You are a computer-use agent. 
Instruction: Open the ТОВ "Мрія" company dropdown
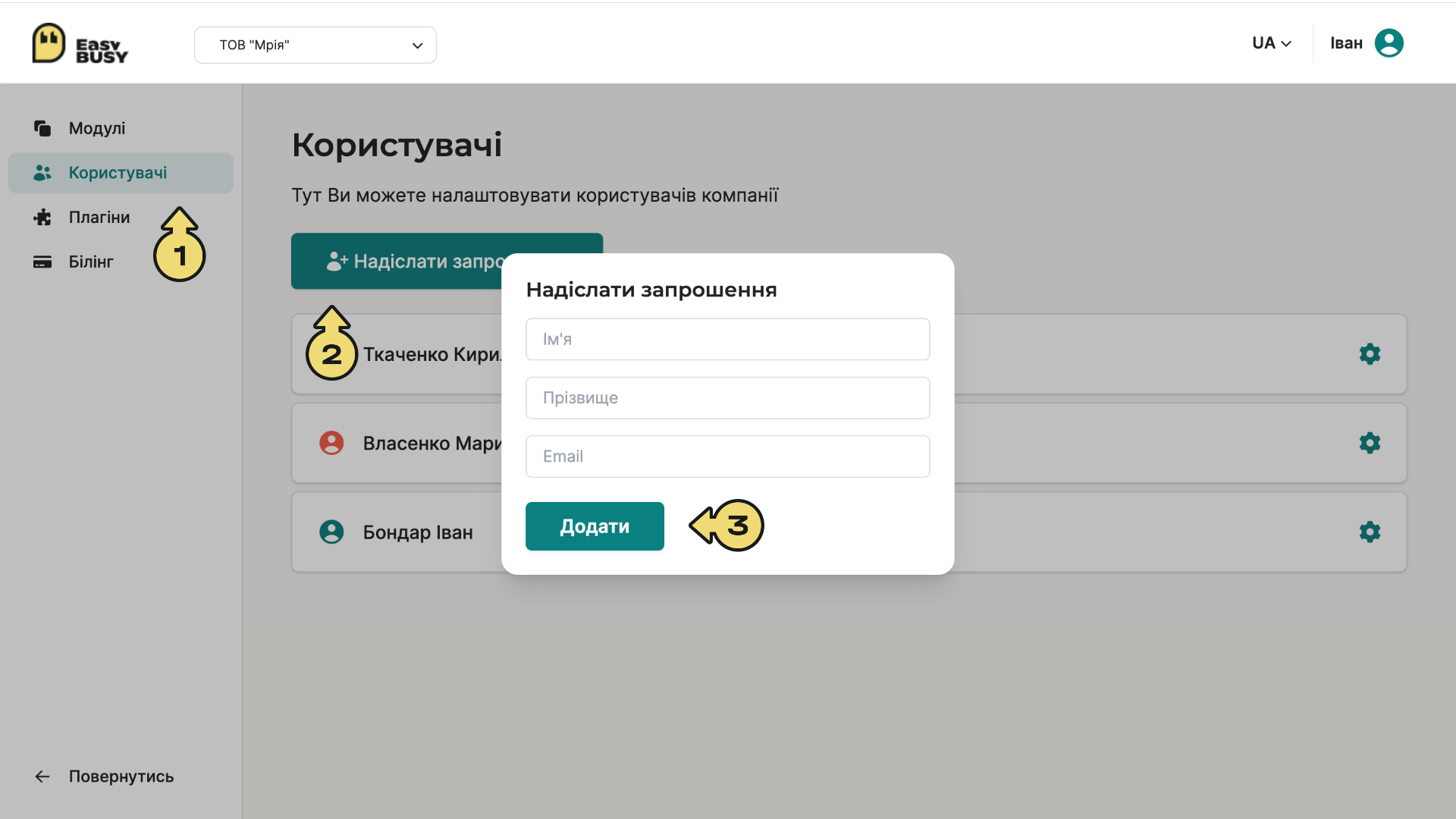pos(315,45)
